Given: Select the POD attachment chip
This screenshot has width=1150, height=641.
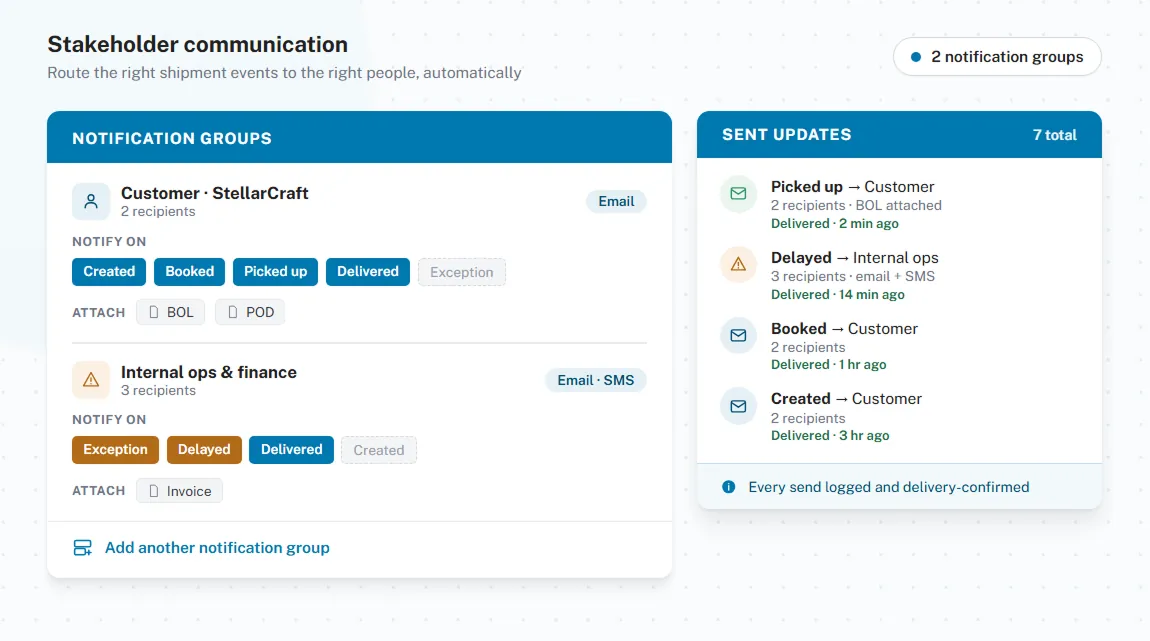Looking at the screenshot, I should (x=250, y=312).
